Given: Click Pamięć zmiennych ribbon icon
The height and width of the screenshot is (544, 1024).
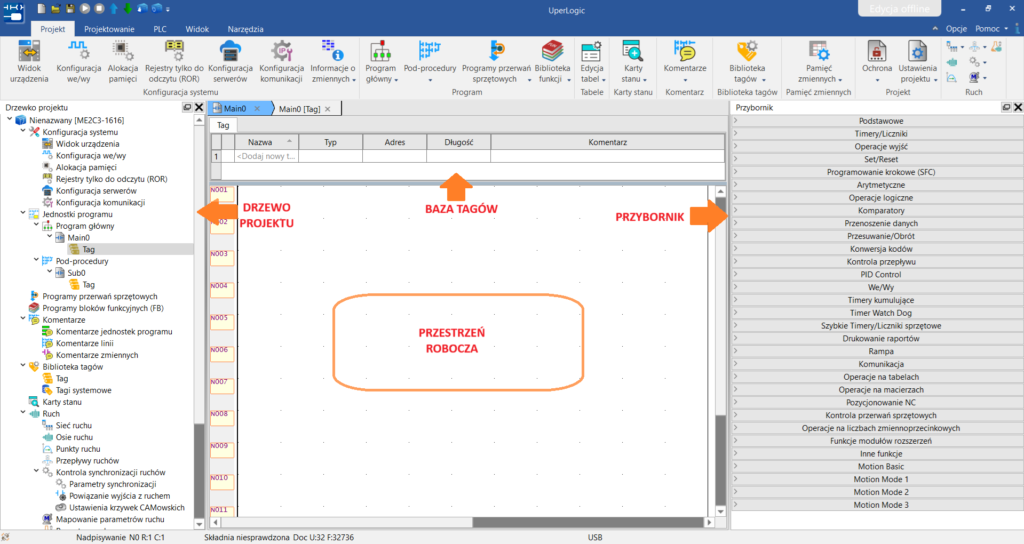Looking at the screenshot, I should (x=819, y=62).
